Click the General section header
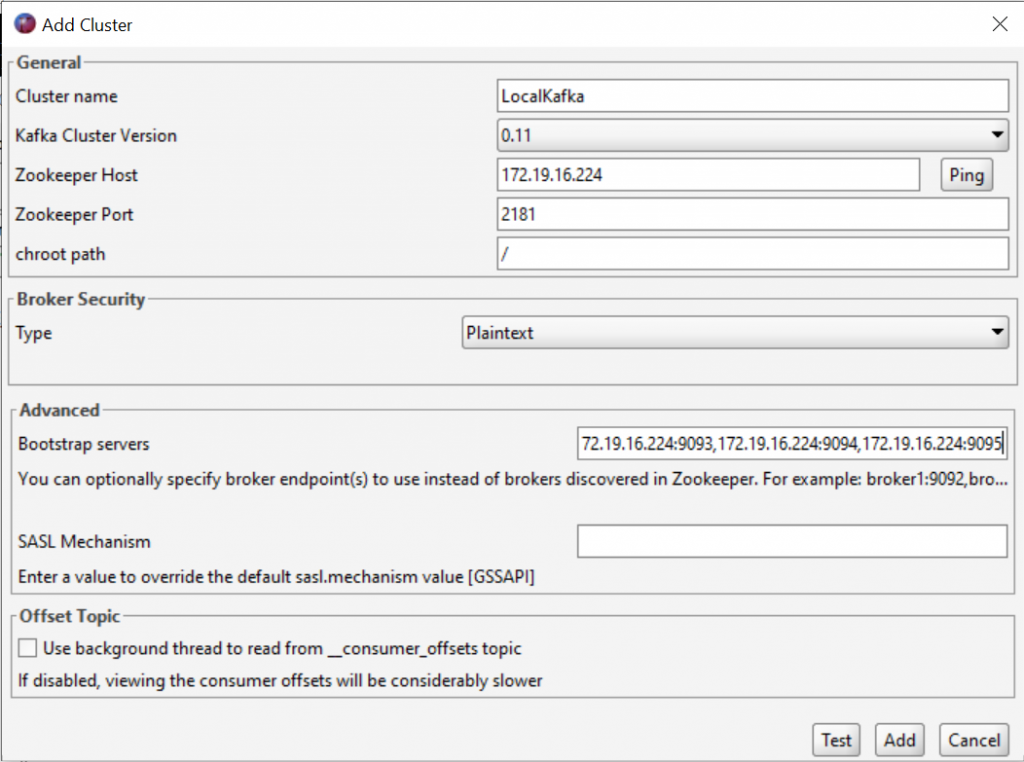 tap(48, 62)
